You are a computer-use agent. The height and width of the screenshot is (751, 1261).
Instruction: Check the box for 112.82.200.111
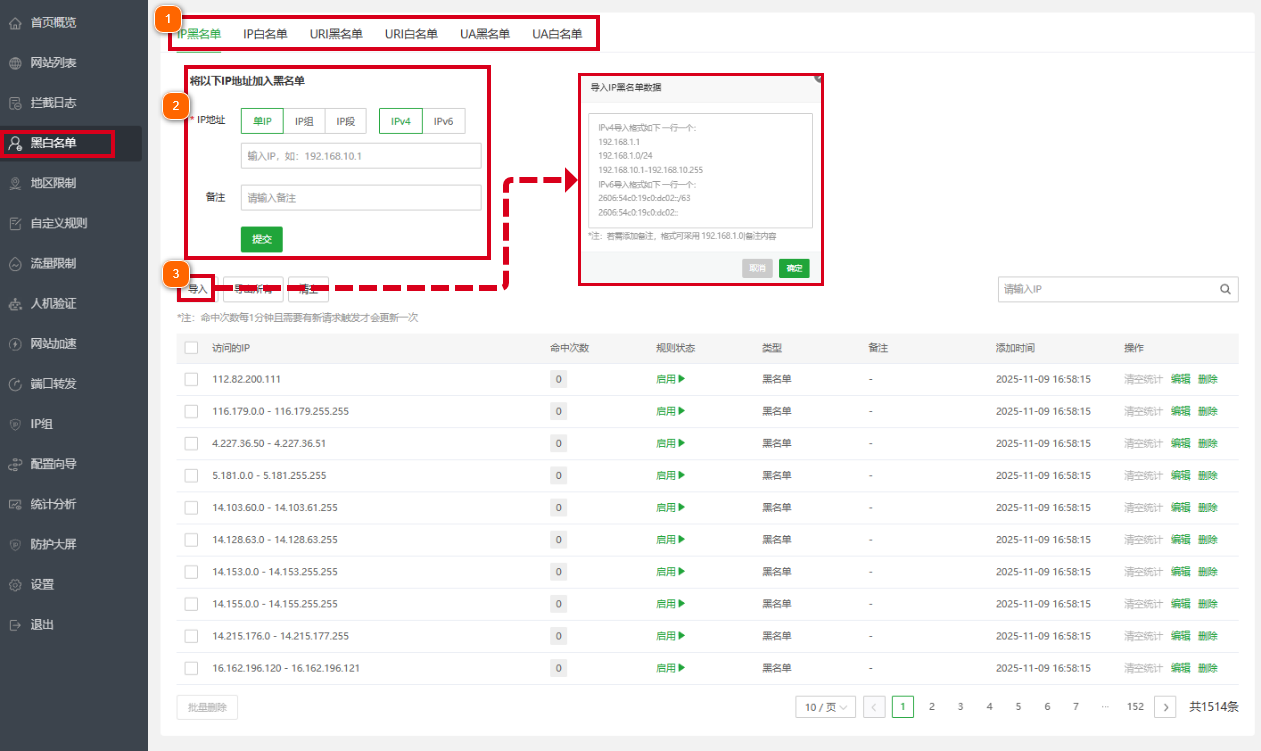192,380
